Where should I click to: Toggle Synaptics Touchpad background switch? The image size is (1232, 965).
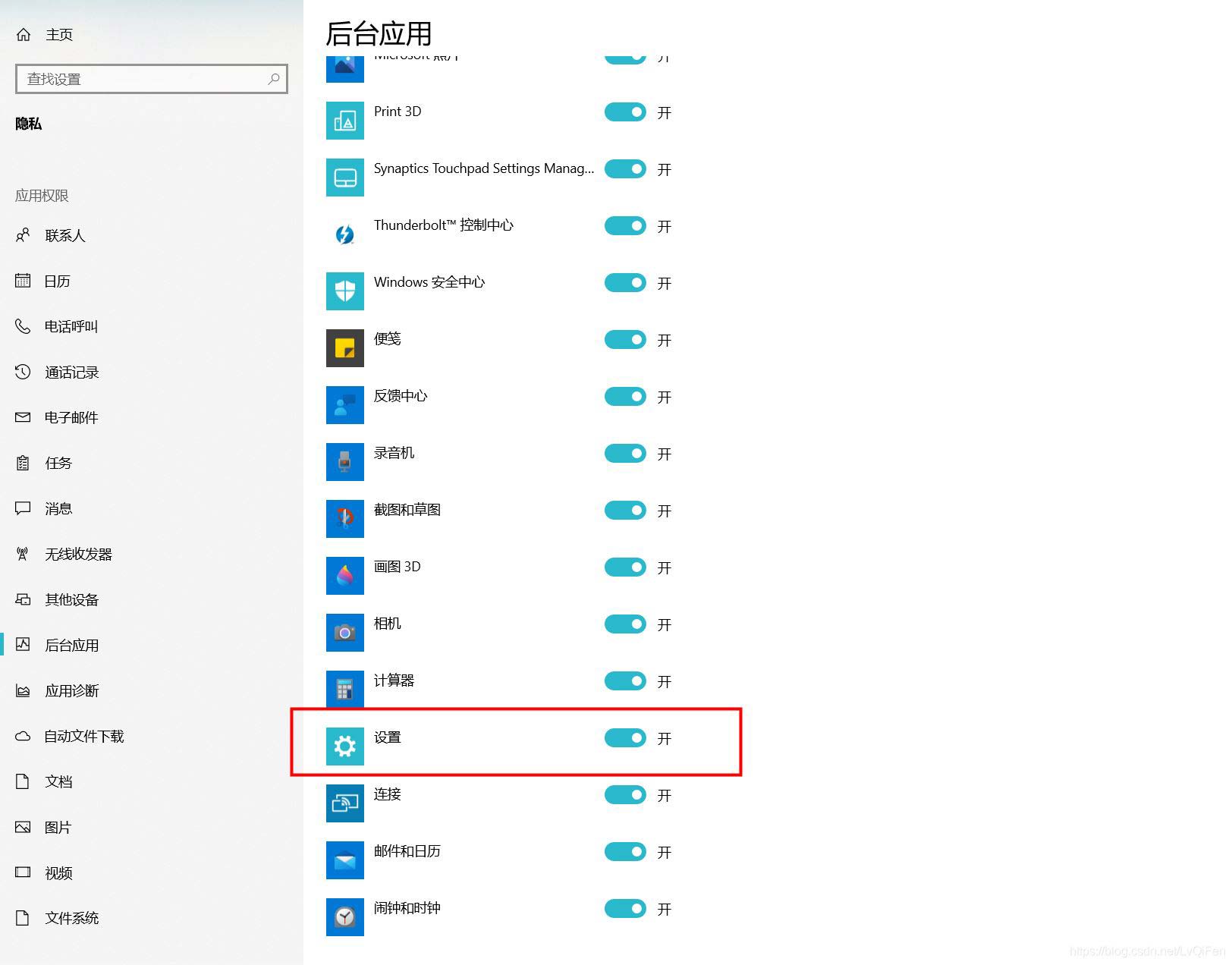625,169
